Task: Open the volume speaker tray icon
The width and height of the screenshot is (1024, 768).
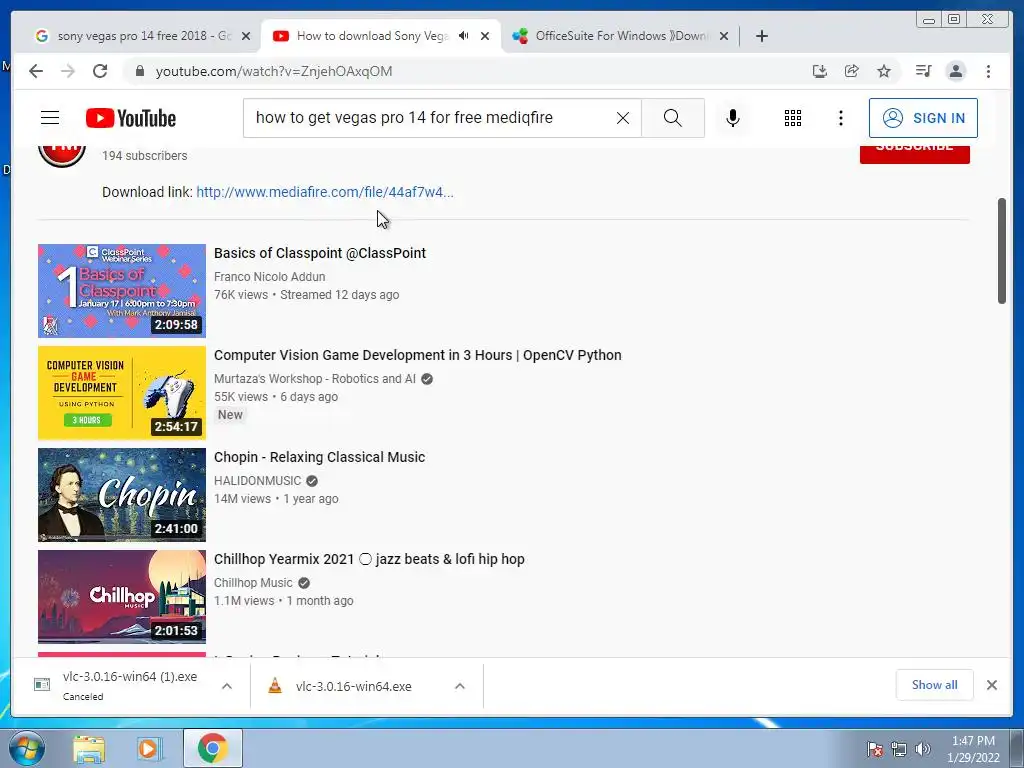Action: [922, 749]
